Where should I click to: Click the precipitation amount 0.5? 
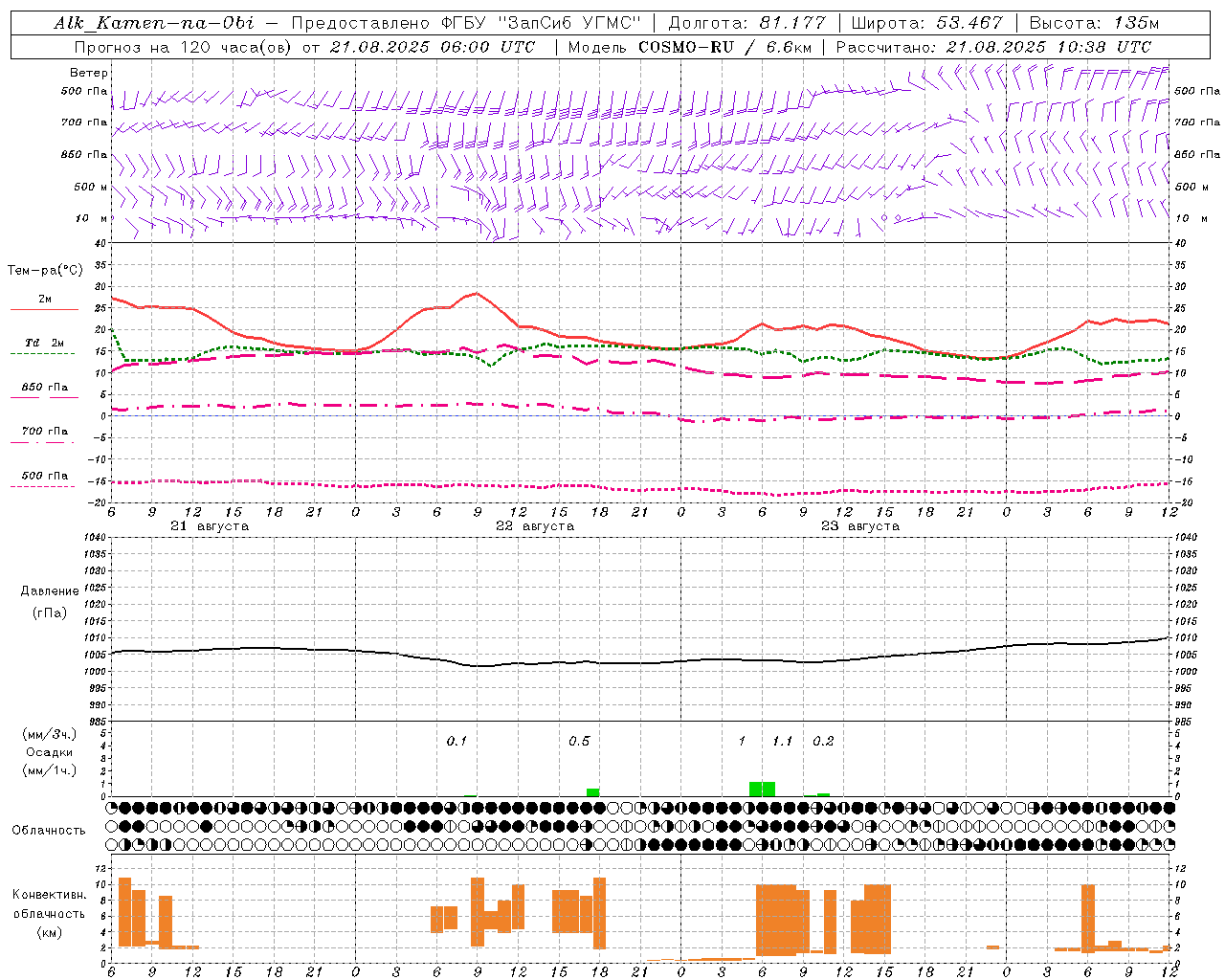(x=579, y=742)
